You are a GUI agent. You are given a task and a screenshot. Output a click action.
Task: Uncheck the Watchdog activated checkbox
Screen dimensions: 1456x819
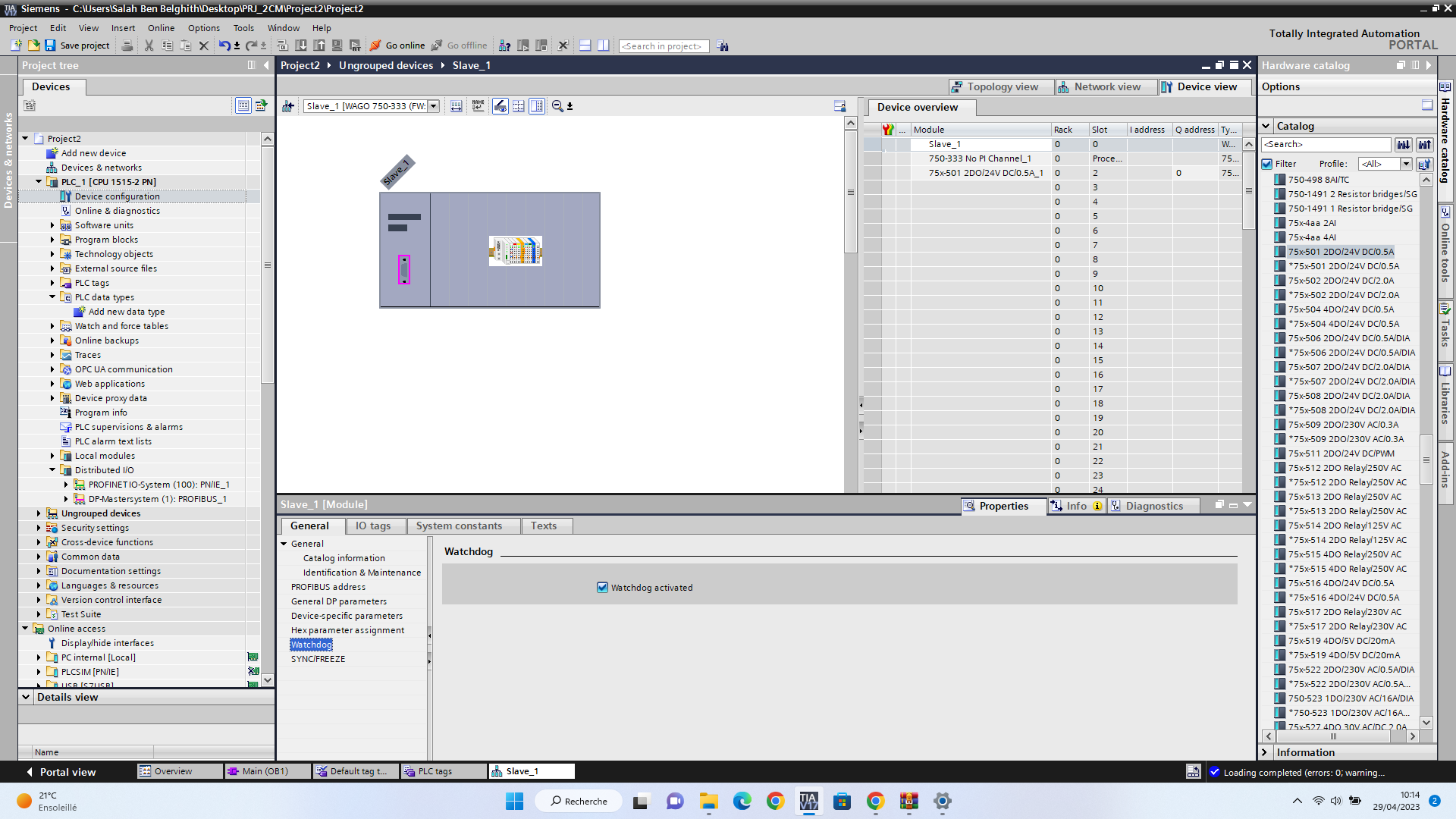point(603,588)
